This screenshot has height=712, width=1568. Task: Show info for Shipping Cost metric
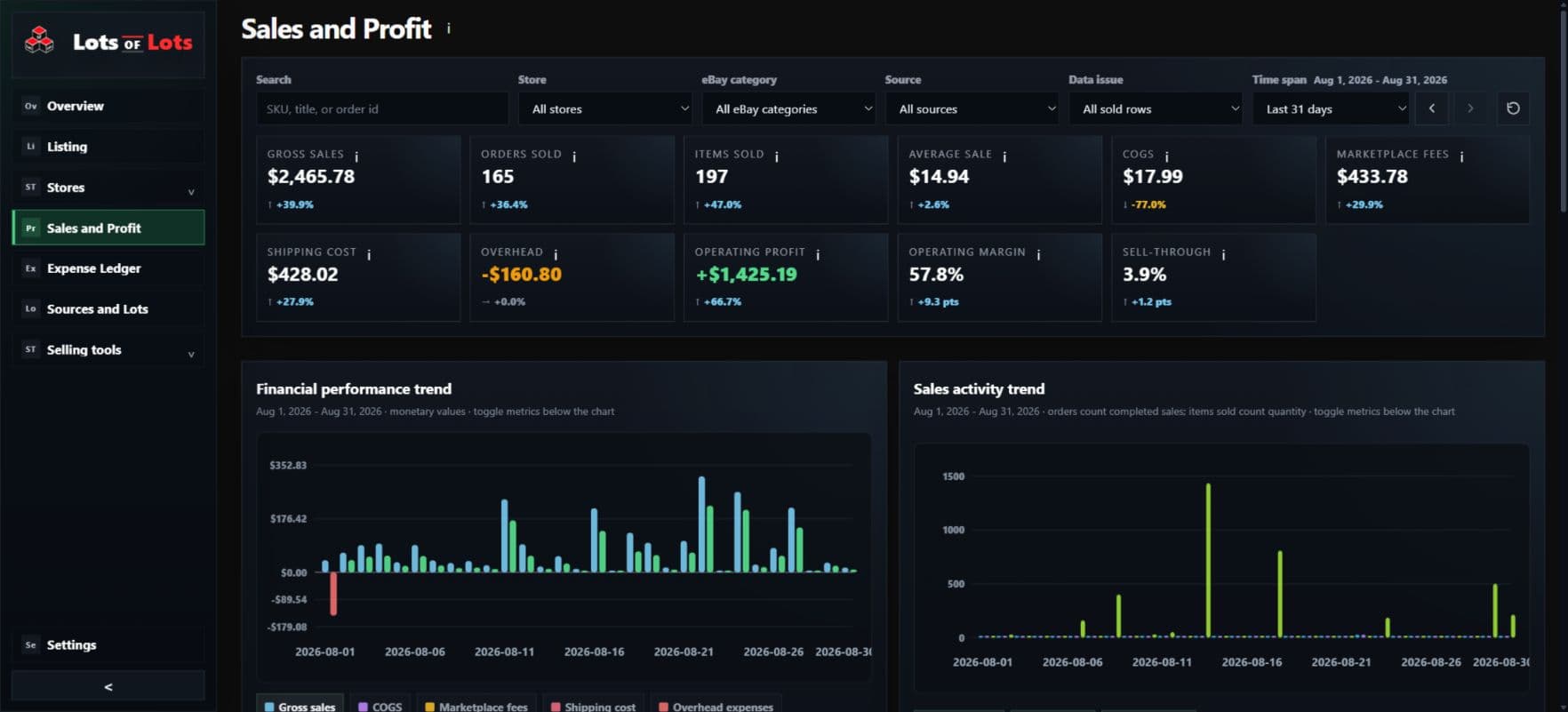369,254
